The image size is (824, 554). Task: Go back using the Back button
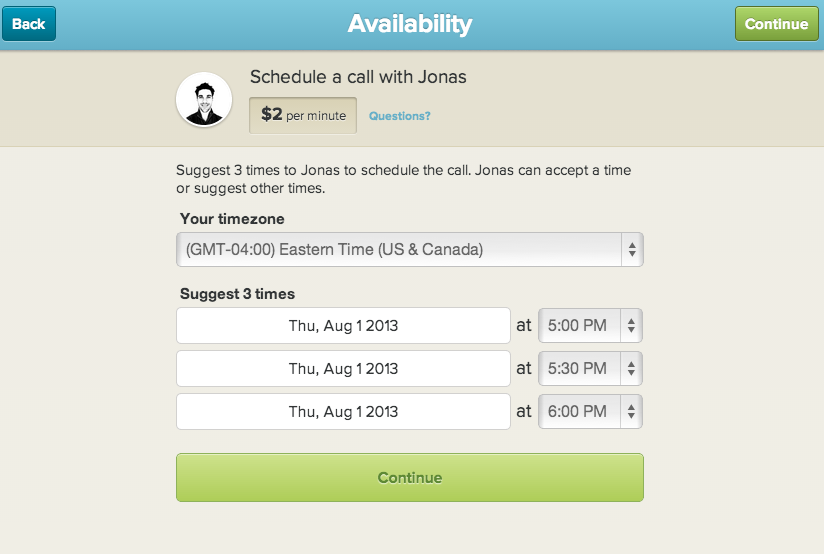[29, 24]
